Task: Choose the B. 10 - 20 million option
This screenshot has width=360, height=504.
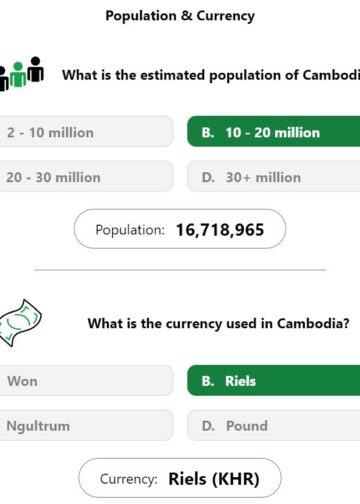Action: tap(274, 132)
